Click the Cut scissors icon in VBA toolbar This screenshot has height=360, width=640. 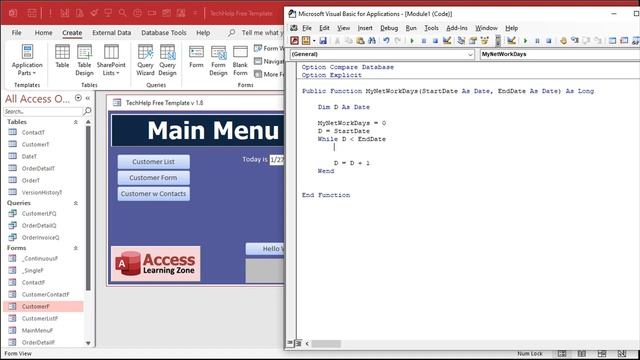coord(337,40)
